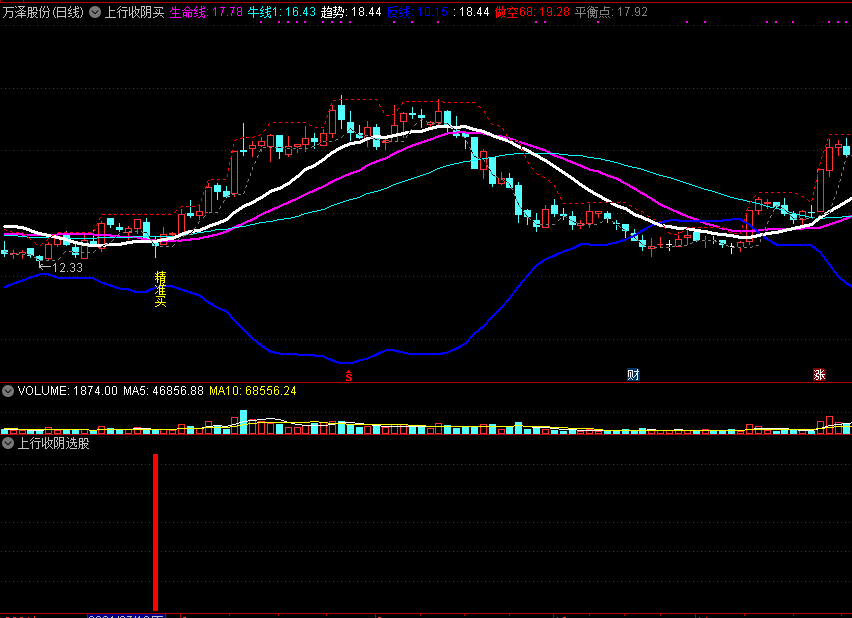
Task: Click the yellow MA10: 68556.24 label
Action: [x=253, y=391]
